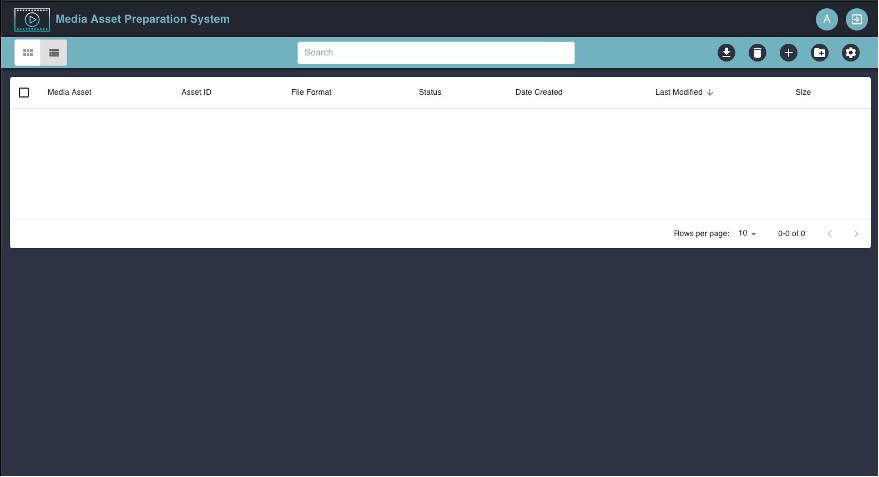Open the user avatar 'A' menu

click(826, 19)
